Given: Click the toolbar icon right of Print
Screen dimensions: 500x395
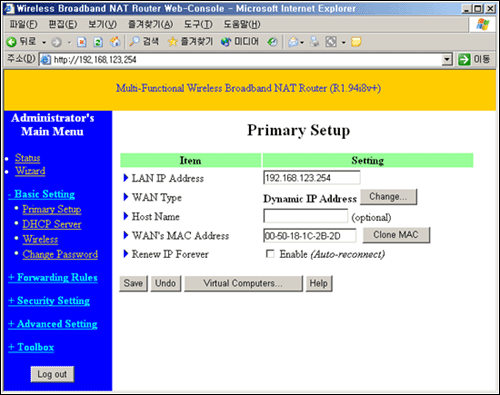Looking at the screenshot, I should [x=331, y=42].
